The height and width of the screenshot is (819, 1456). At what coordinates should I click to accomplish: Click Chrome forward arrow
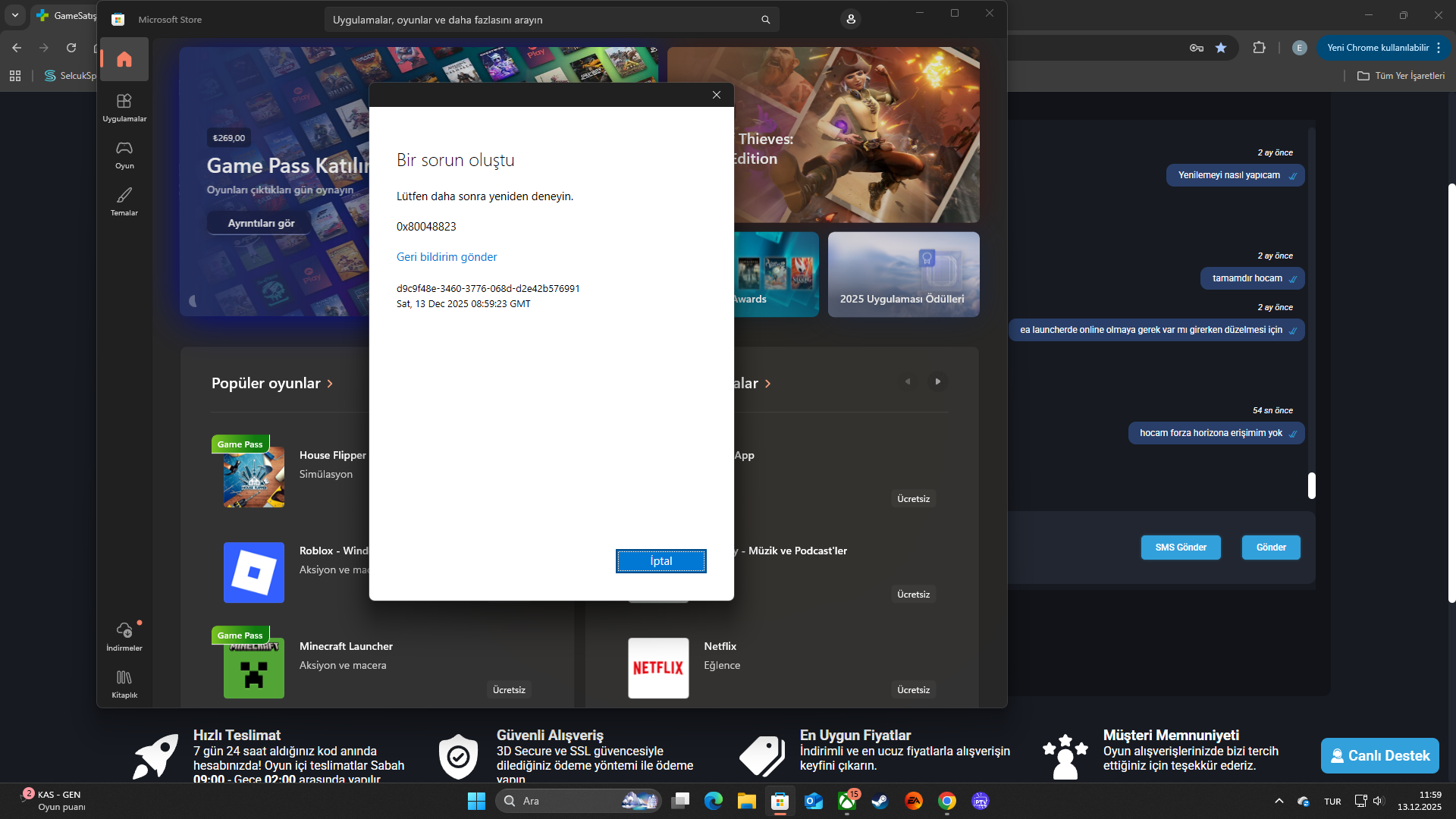(44, 48)
